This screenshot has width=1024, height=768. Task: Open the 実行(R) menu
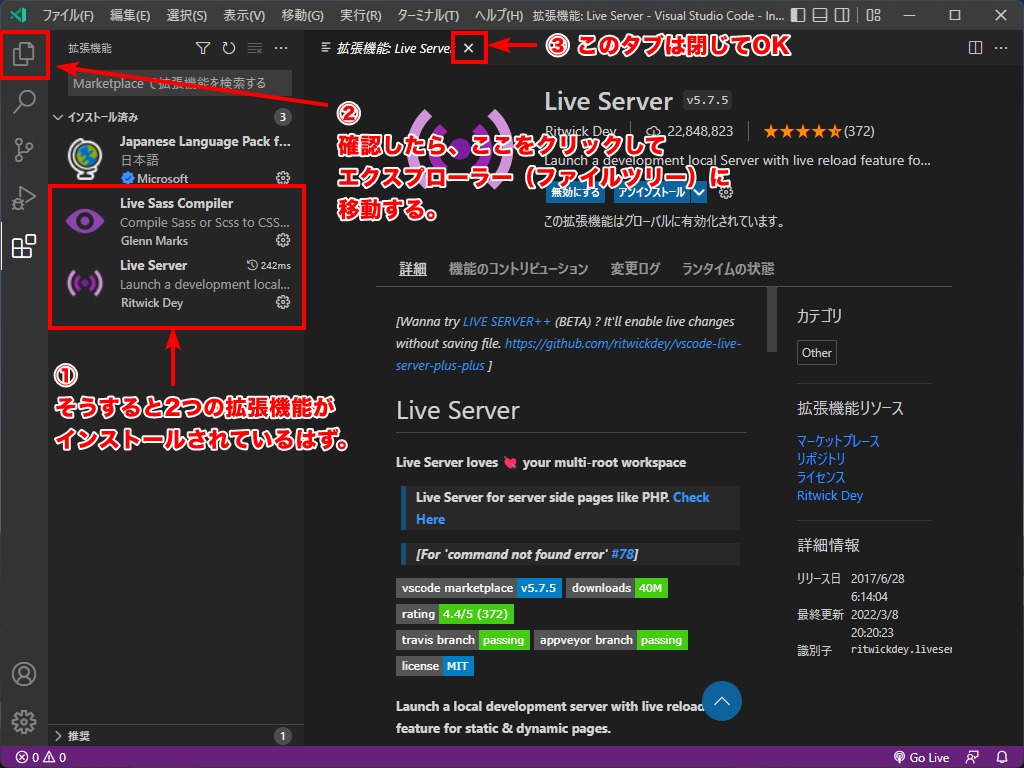coord(360,15)
